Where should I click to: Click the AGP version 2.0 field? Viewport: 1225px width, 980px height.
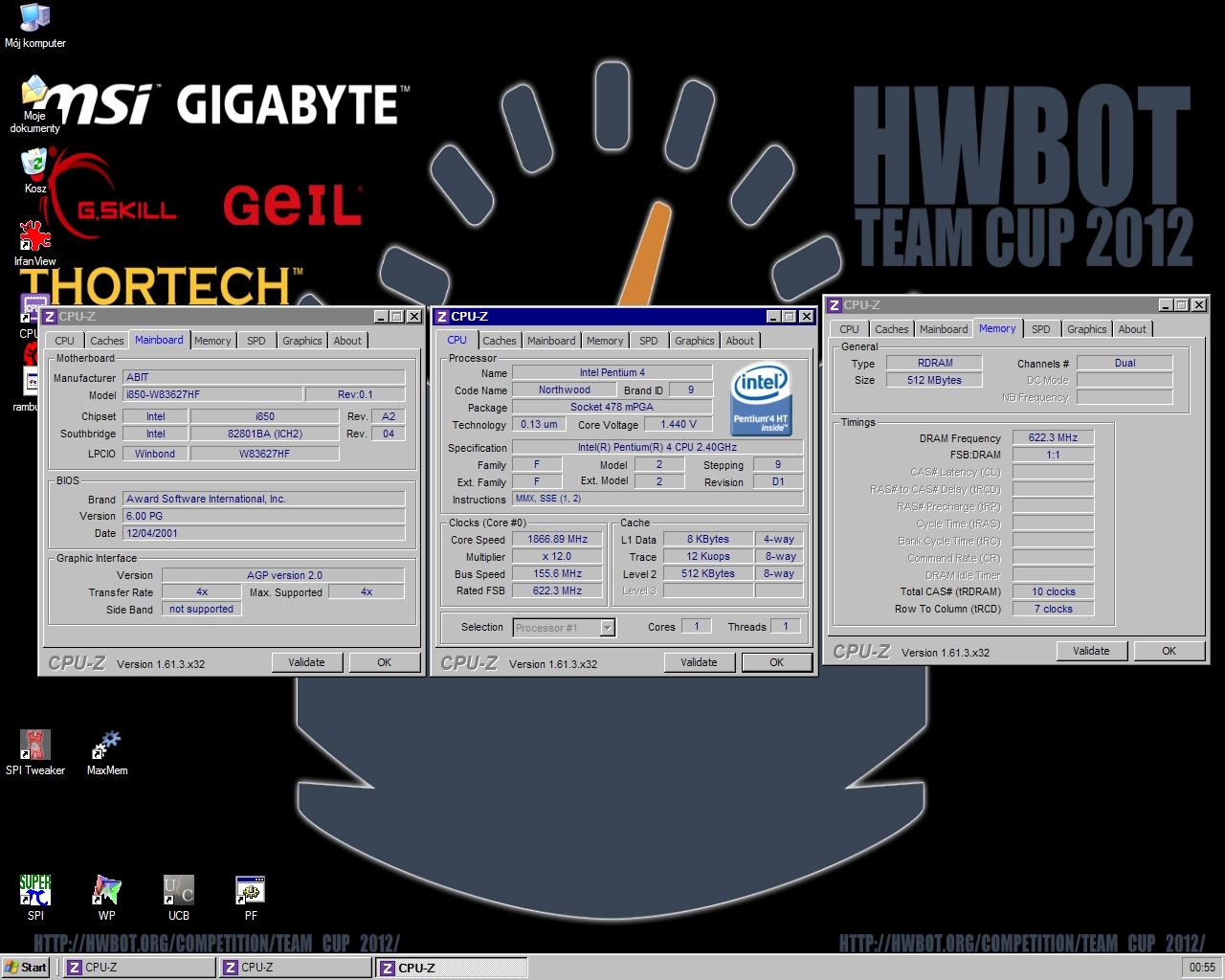coord(284,575)
